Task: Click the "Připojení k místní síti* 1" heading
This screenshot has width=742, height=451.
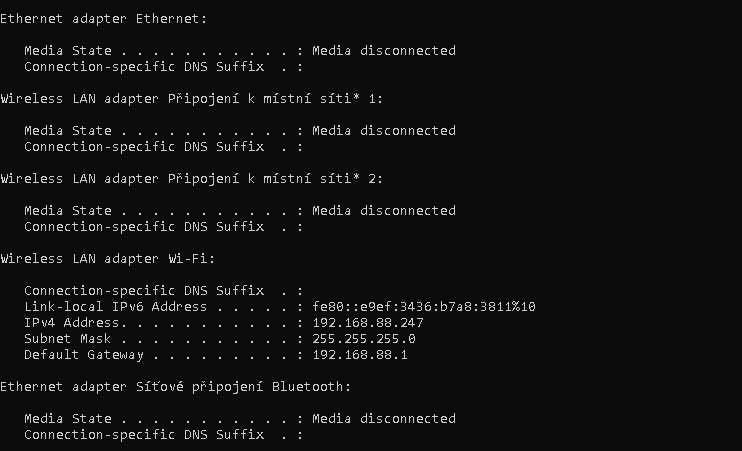Action: pos(192,99)
